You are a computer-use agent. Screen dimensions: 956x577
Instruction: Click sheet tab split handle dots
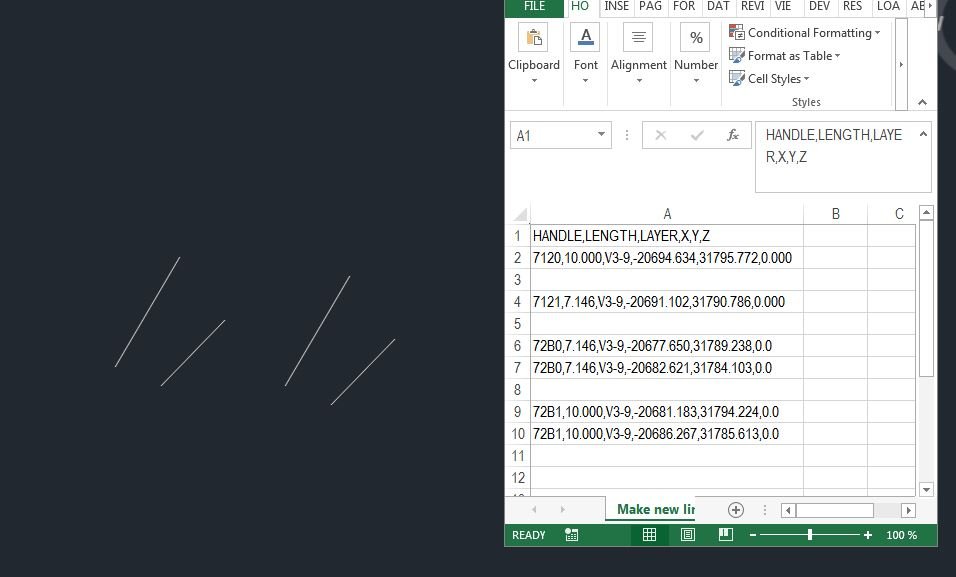pyautogui.click(x=765, y=510)
